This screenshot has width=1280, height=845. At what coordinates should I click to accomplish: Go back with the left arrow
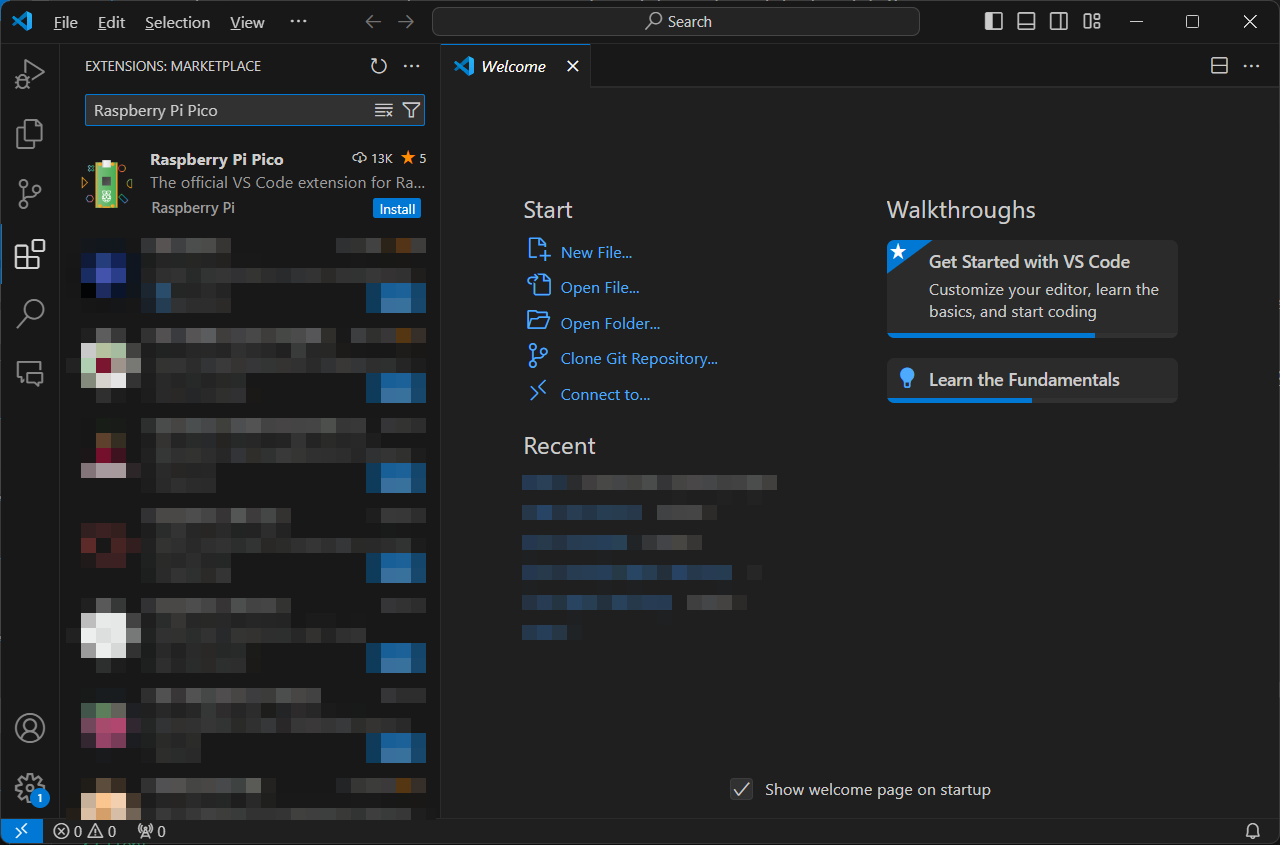click(373, 22)
